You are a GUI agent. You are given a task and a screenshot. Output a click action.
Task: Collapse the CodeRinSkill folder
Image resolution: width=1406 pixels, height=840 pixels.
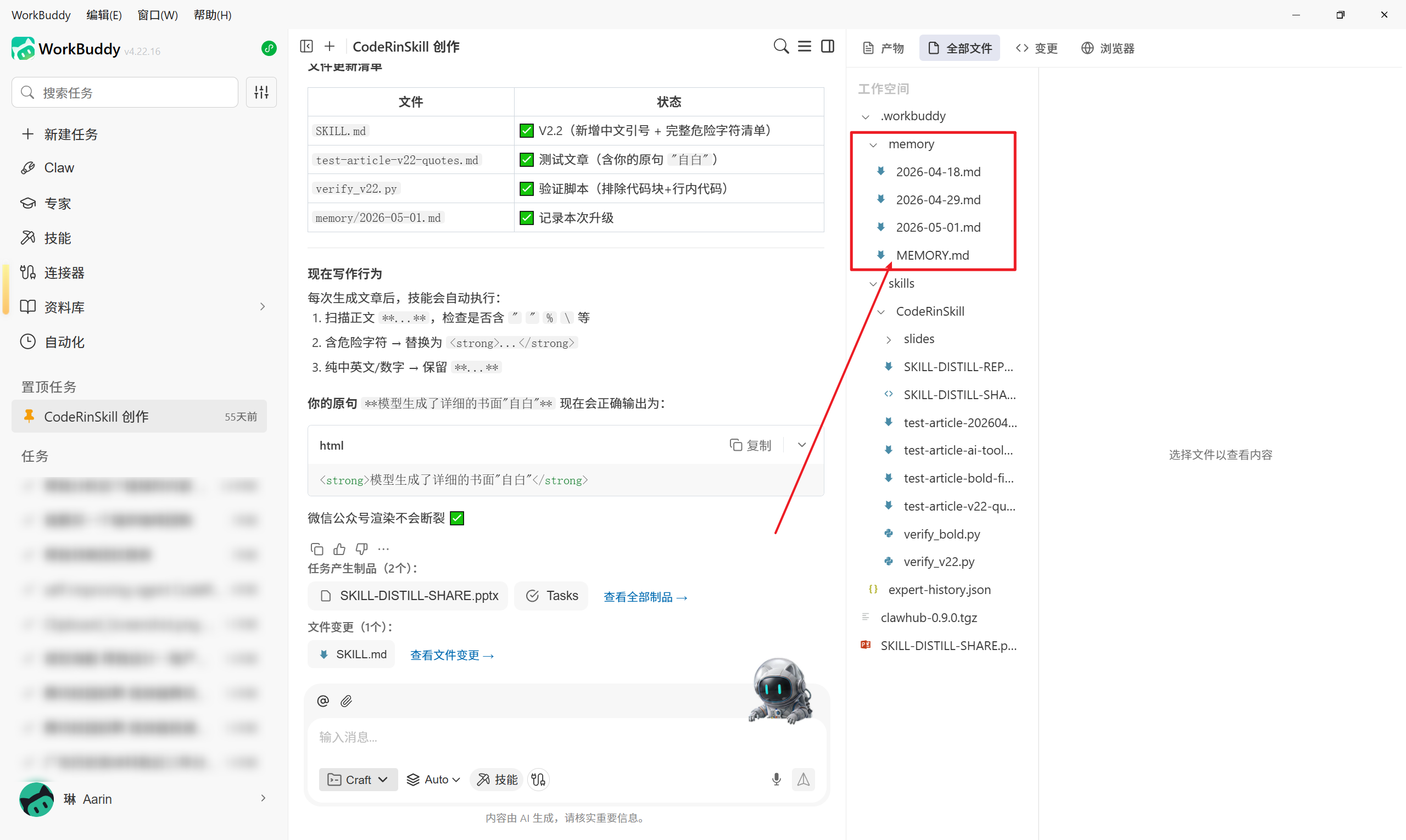881,311
